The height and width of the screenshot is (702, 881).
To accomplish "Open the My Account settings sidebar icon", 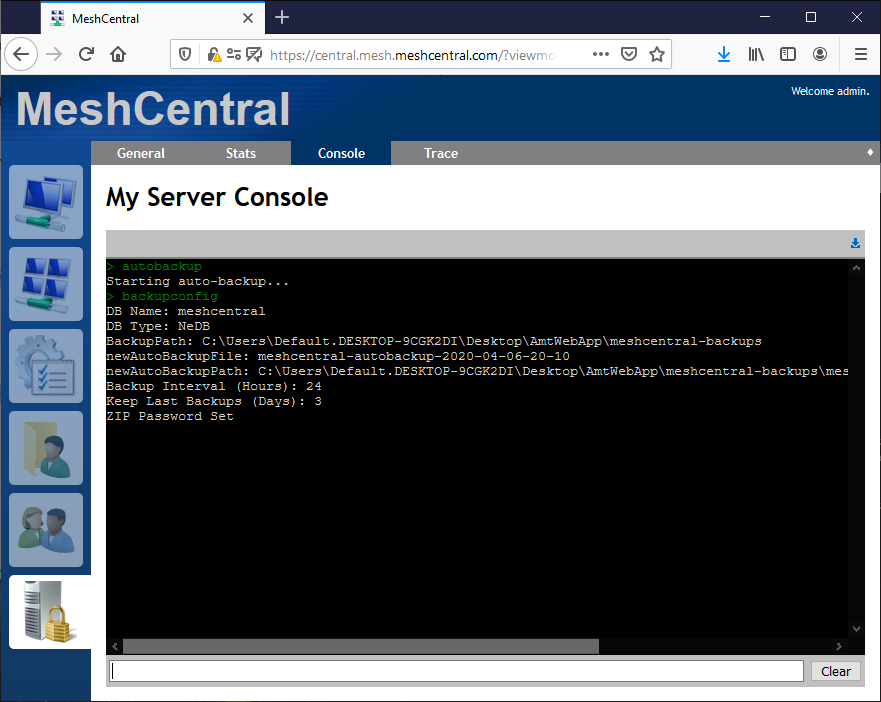I will pos(46,366).
